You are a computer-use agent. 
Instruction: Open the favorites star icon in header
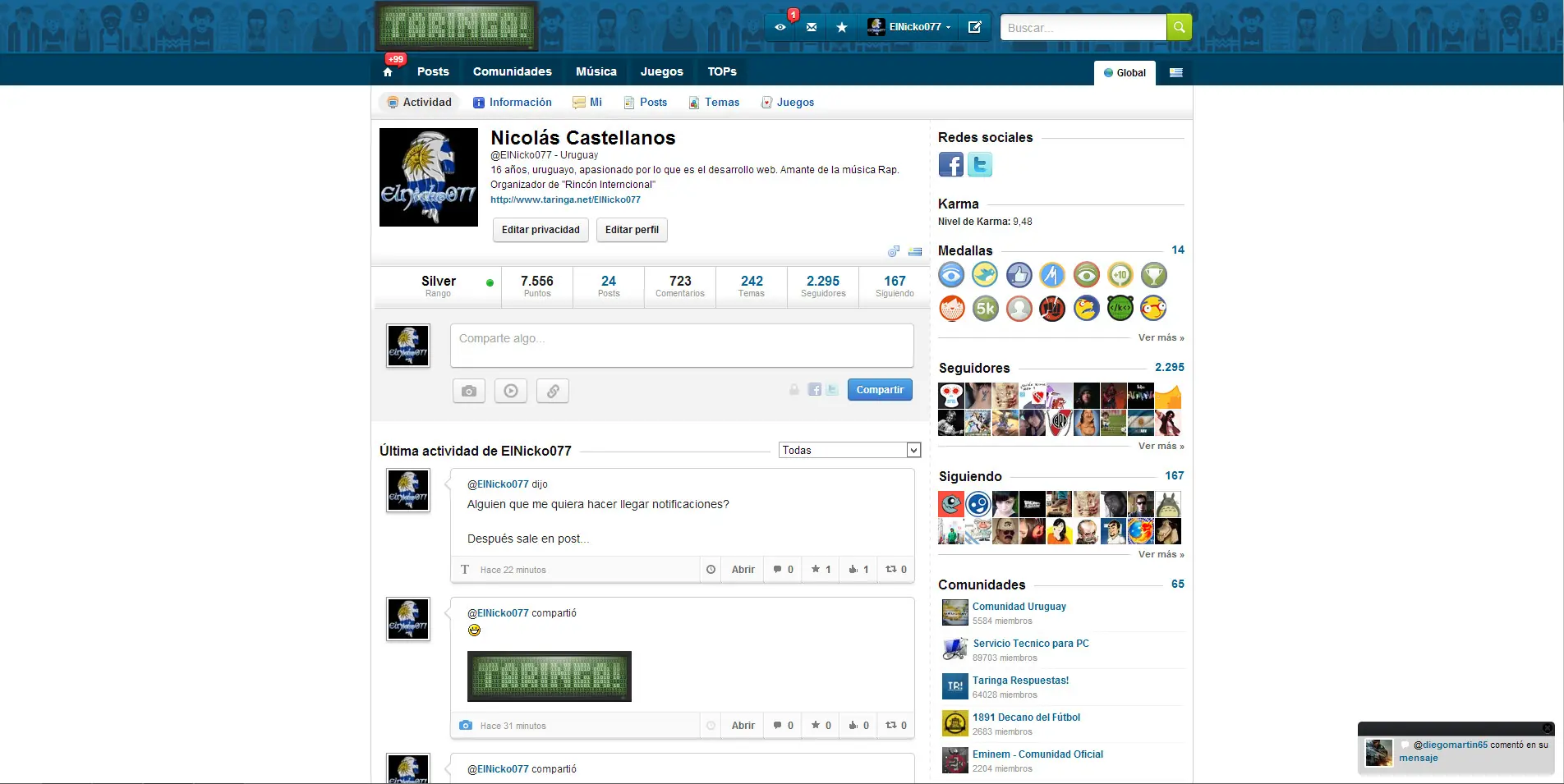(x=842, y=27)
